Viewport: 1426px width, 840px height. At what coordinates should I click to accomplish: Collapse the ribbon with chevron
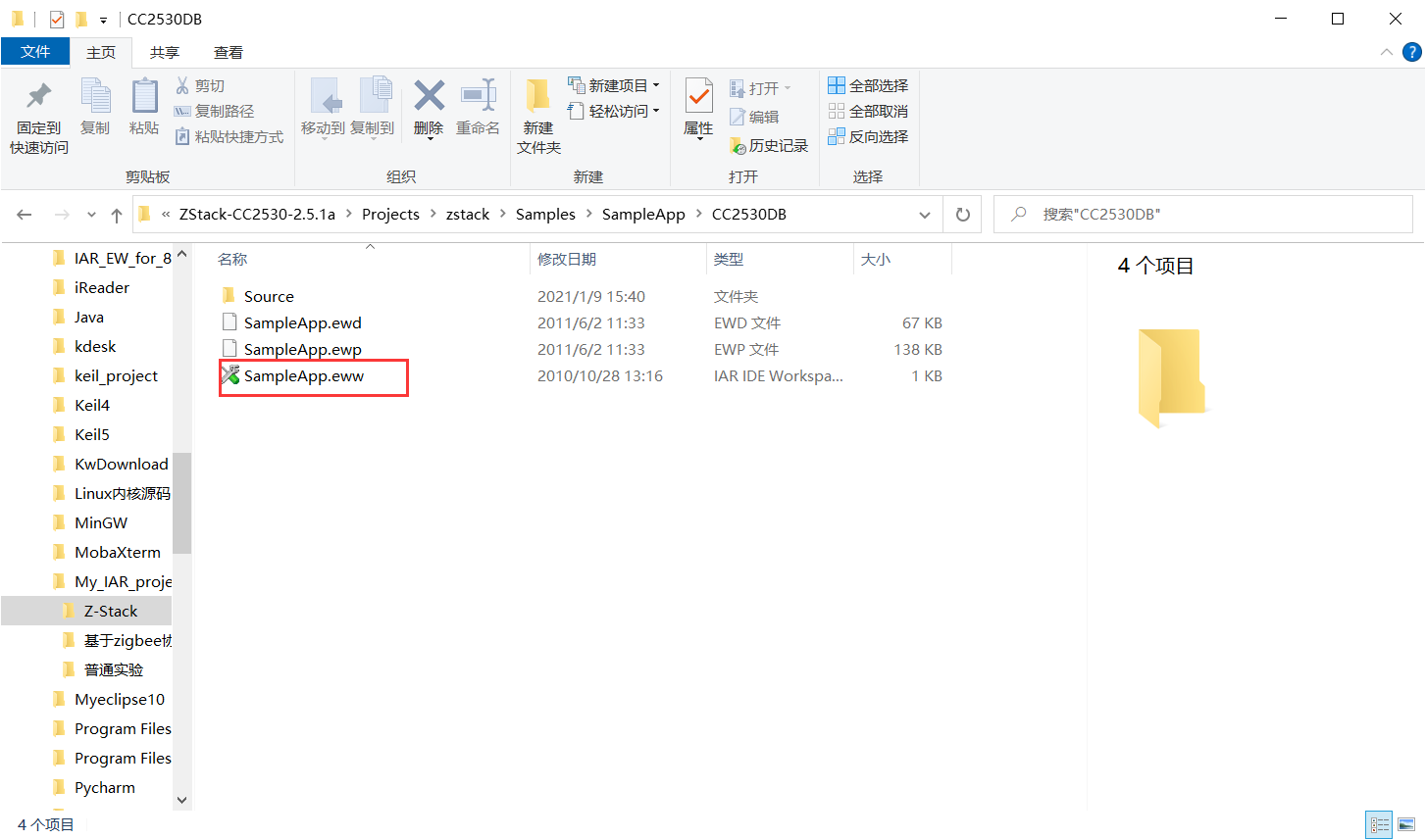[1387, 53]
